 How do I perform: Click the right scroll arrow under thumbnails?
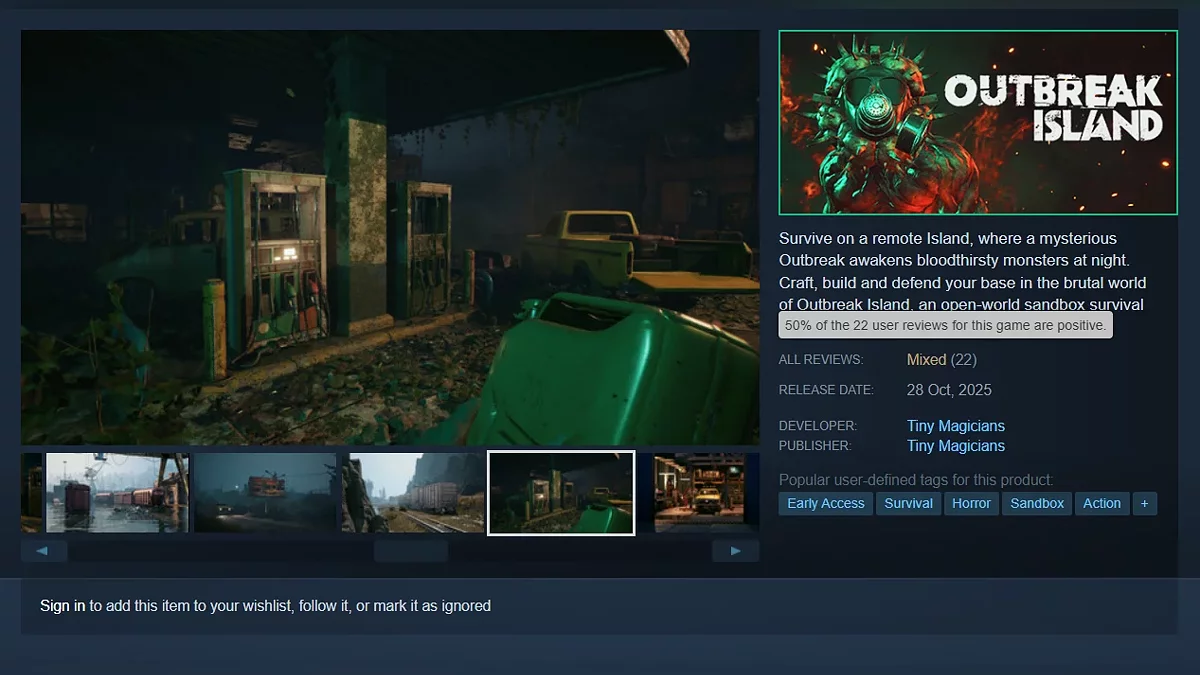point(735,551)
